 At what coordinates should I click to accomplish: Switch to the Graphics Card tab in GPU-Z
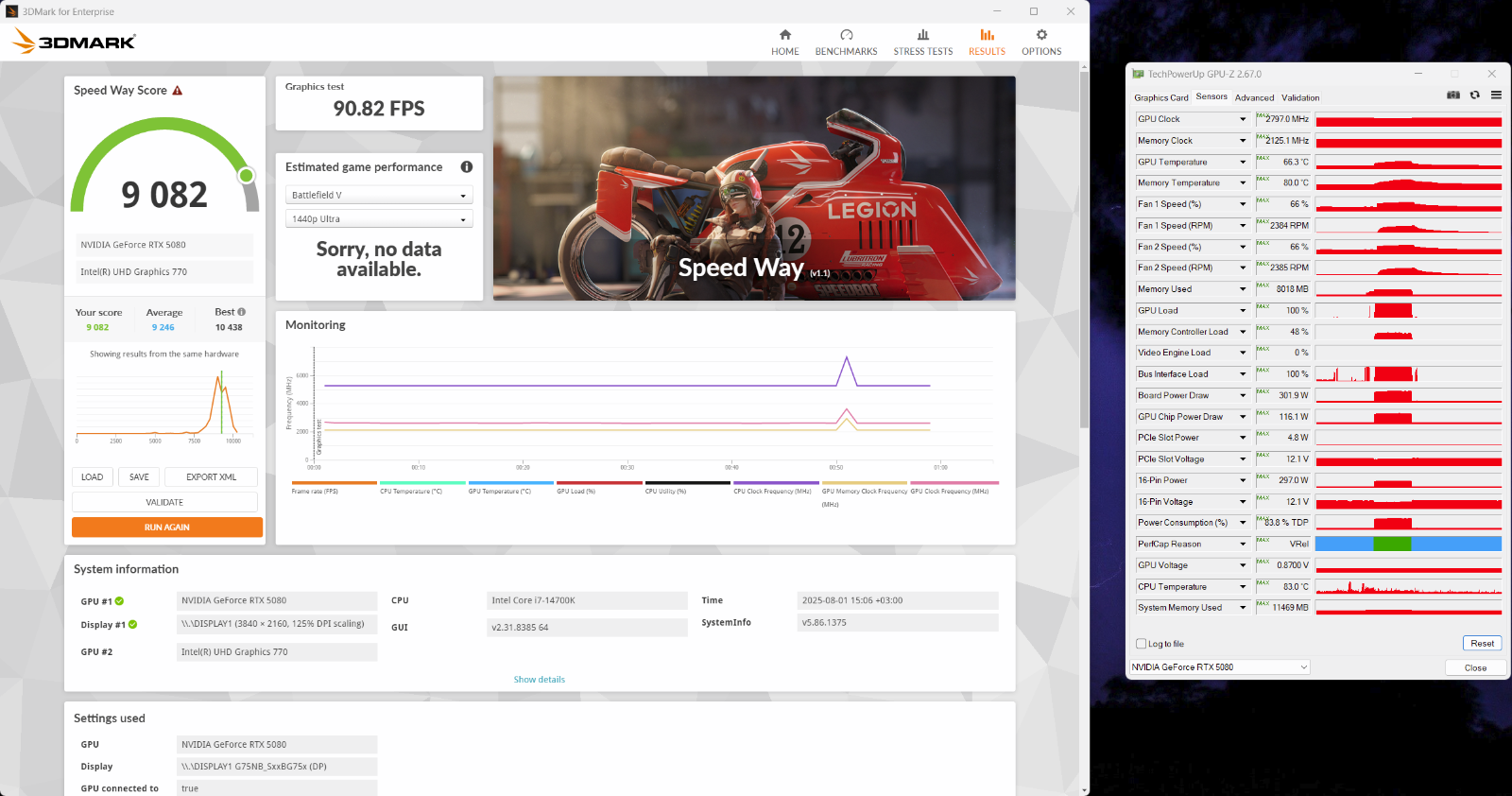click(x=1160, y=97)
